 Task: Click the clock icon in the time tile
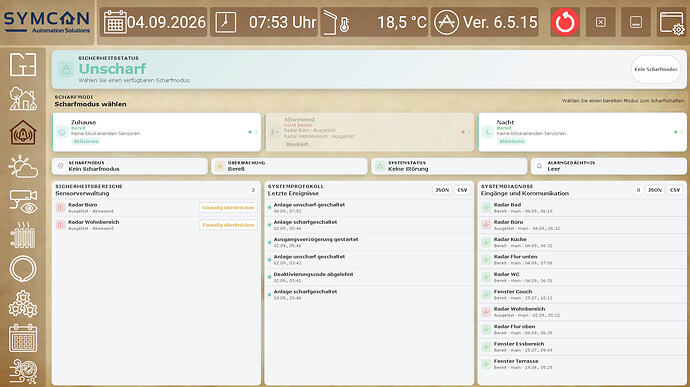[x=225, y=22]
